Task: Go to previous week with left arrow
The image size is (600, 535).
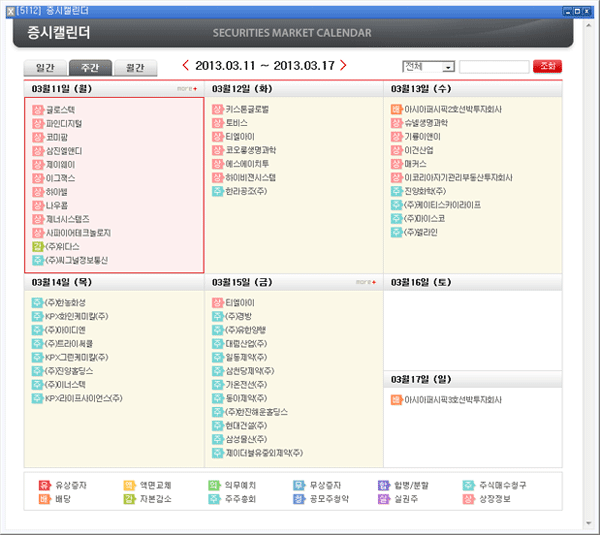Action: 185,66
